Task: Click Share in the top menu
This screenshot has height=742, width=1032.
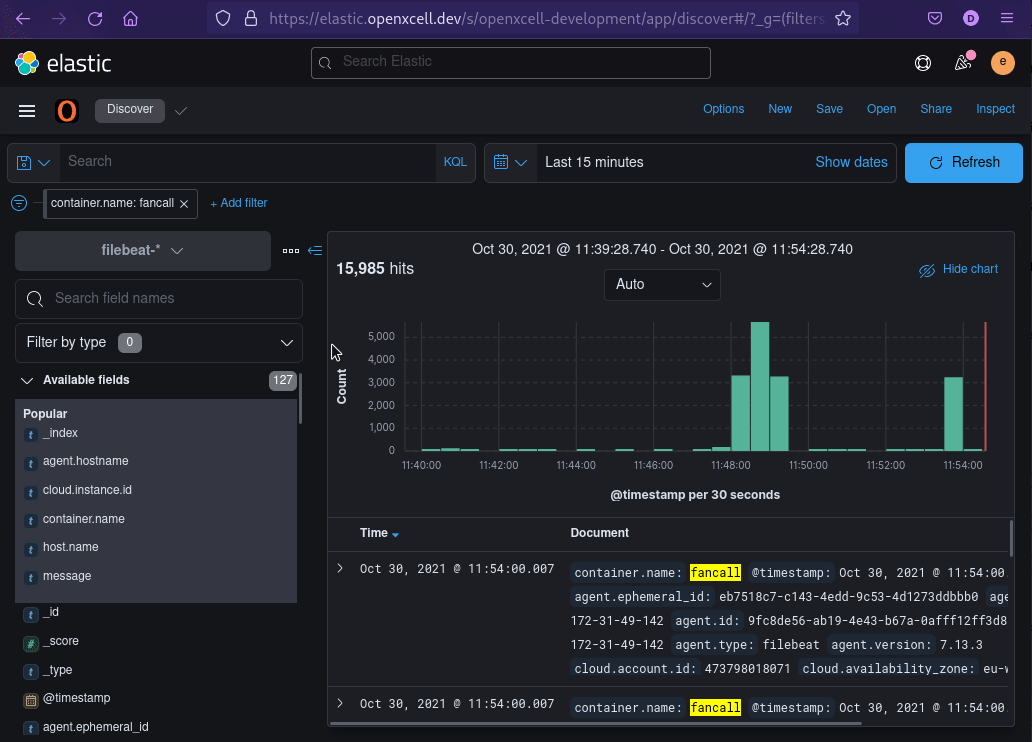Action: 936,109
